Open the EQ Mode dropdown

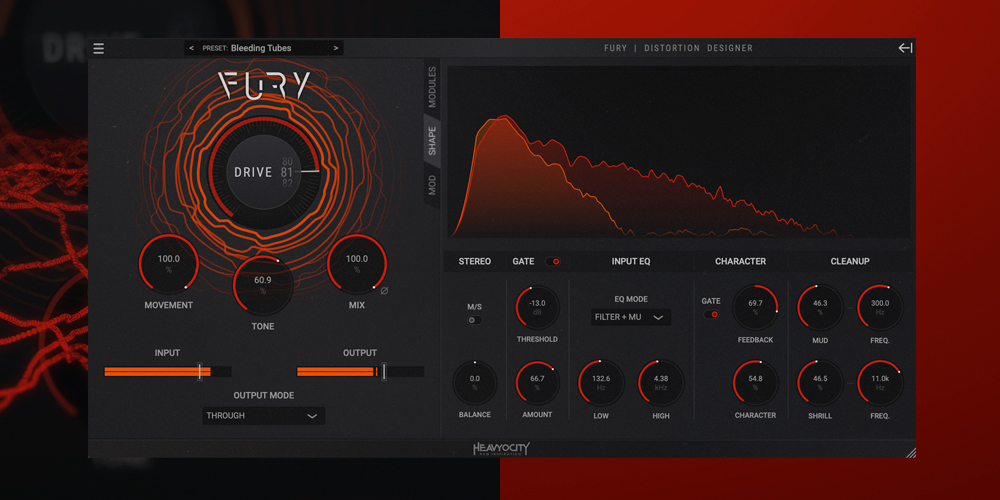631,317
